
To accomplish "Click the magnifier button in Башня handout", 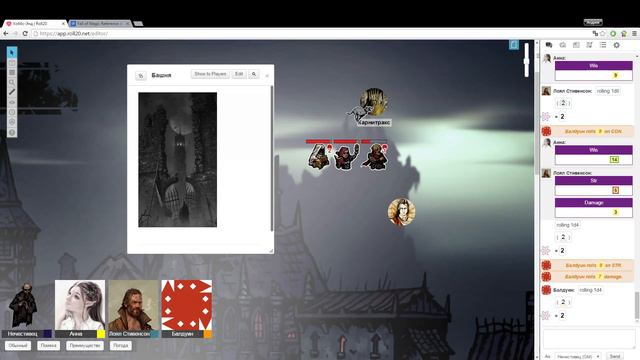I will [x=254, y=74].
